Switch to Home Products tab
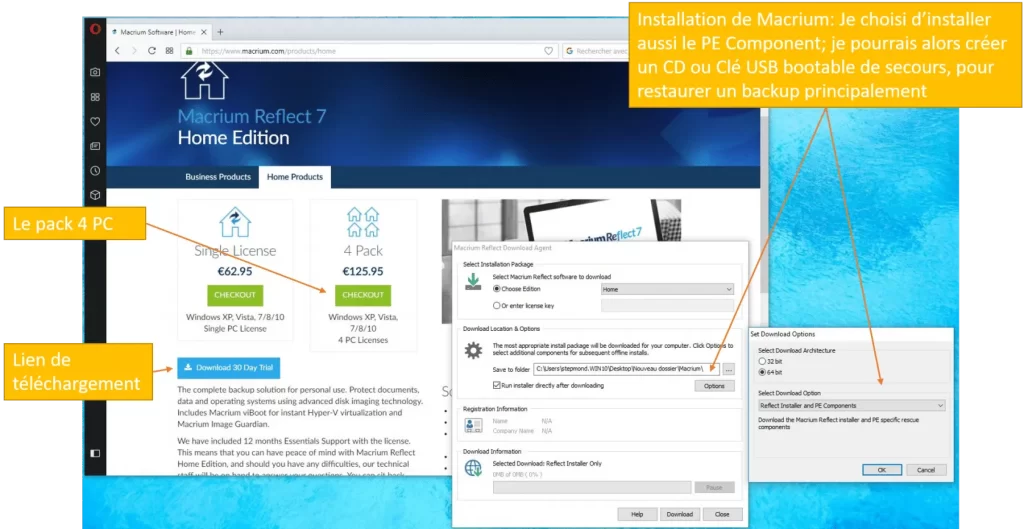Screen dimensions: 1024x529 coord(295,177)
